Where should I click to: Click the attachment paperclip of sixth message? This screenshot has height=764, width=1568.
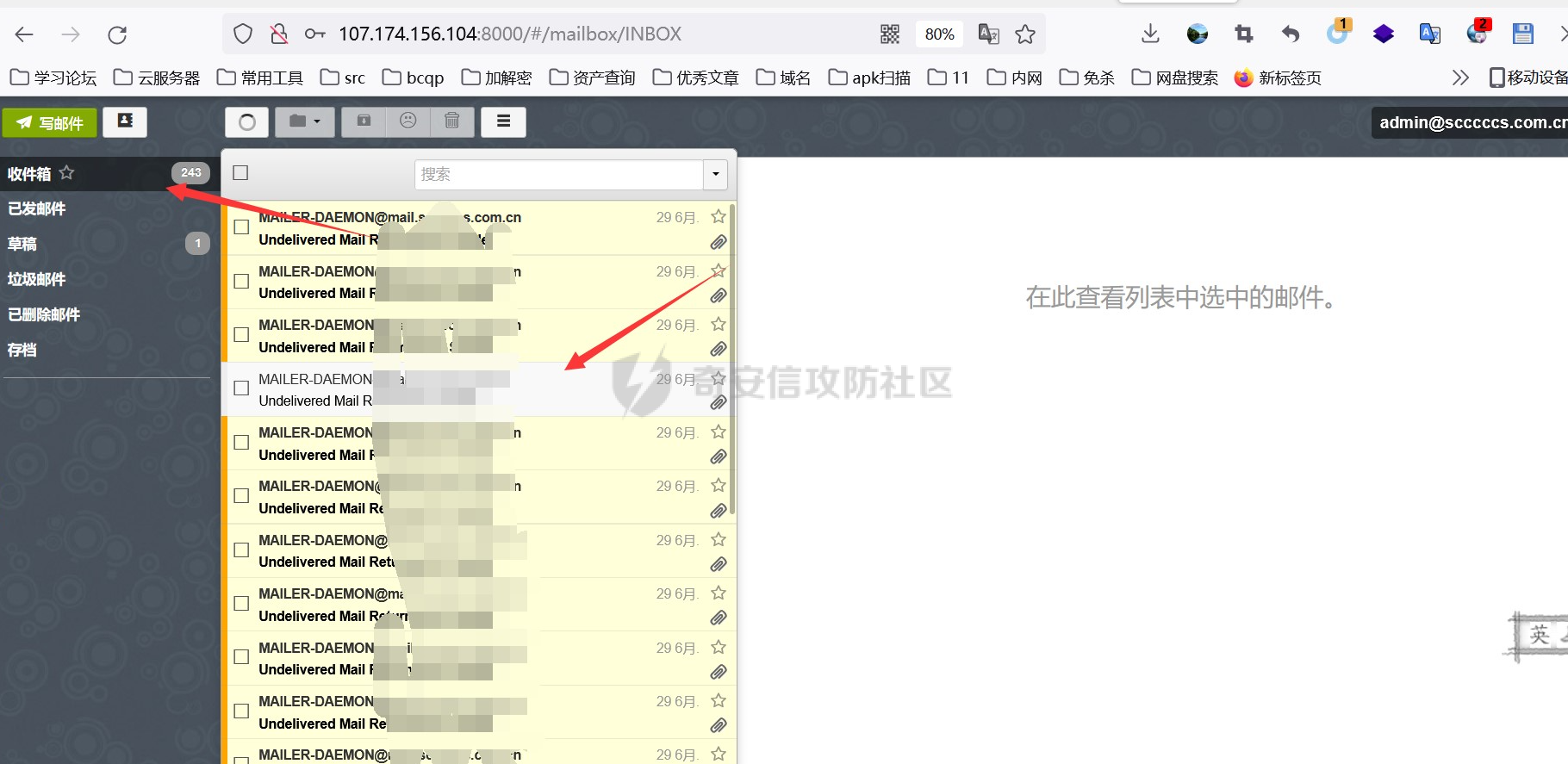719,511
